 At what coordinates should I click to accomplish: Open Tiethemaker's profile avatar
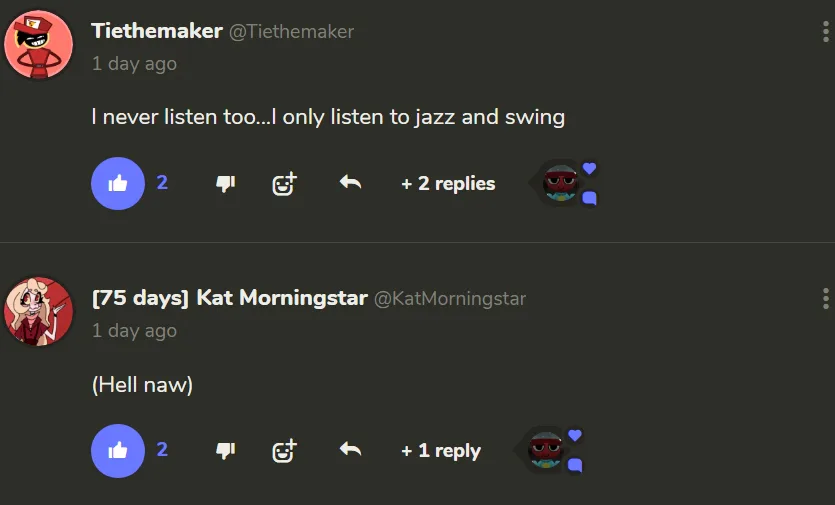click(39, 44)
